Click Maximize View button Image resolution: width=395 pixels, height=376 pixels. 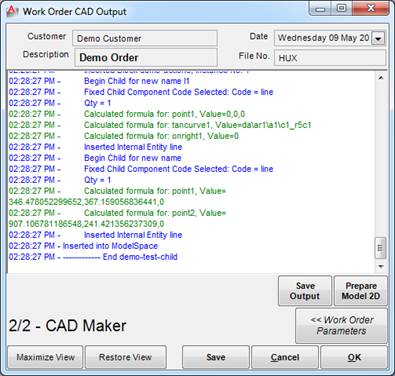coord(45,357)
